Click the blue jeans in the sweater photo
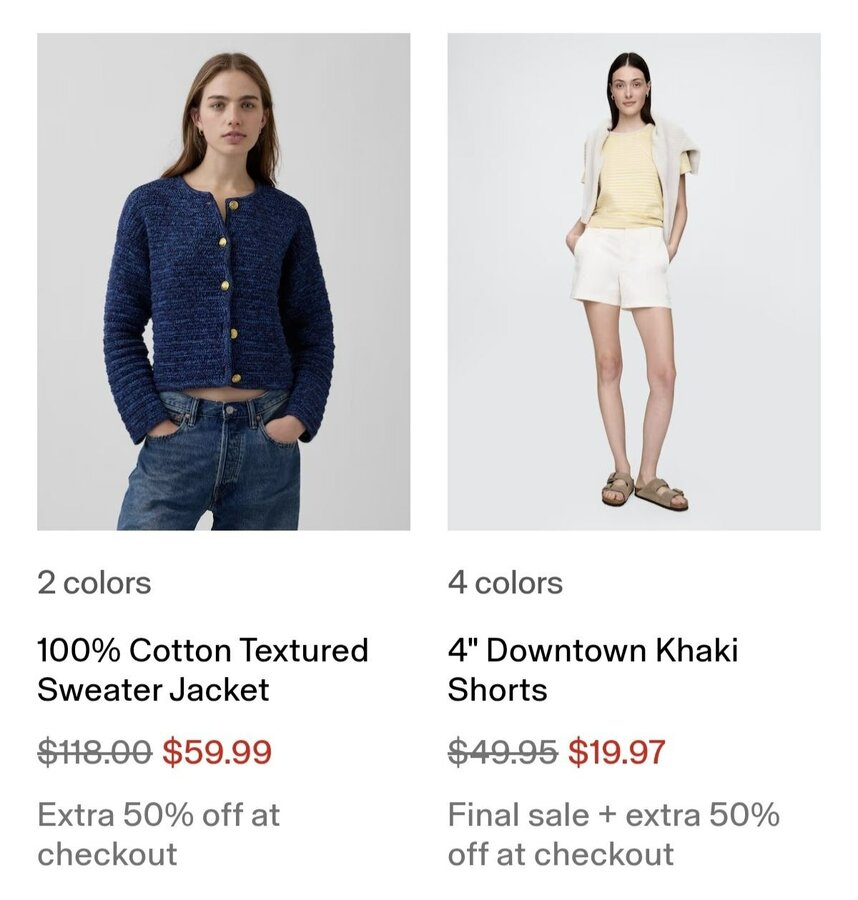The height and width of the screenshot is (900, 858). (x=211, y=461)
